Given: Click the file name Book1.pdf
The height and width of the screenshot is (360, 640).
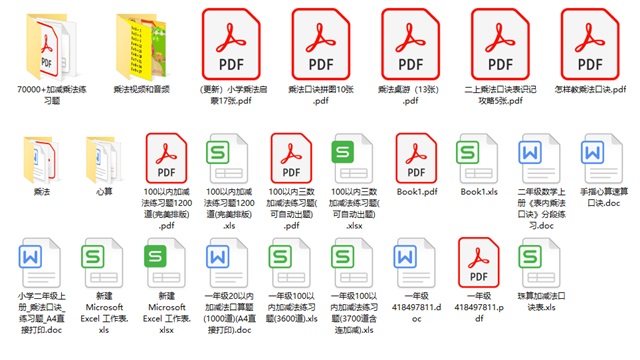Looking at the screenshot, I should 416,191.
